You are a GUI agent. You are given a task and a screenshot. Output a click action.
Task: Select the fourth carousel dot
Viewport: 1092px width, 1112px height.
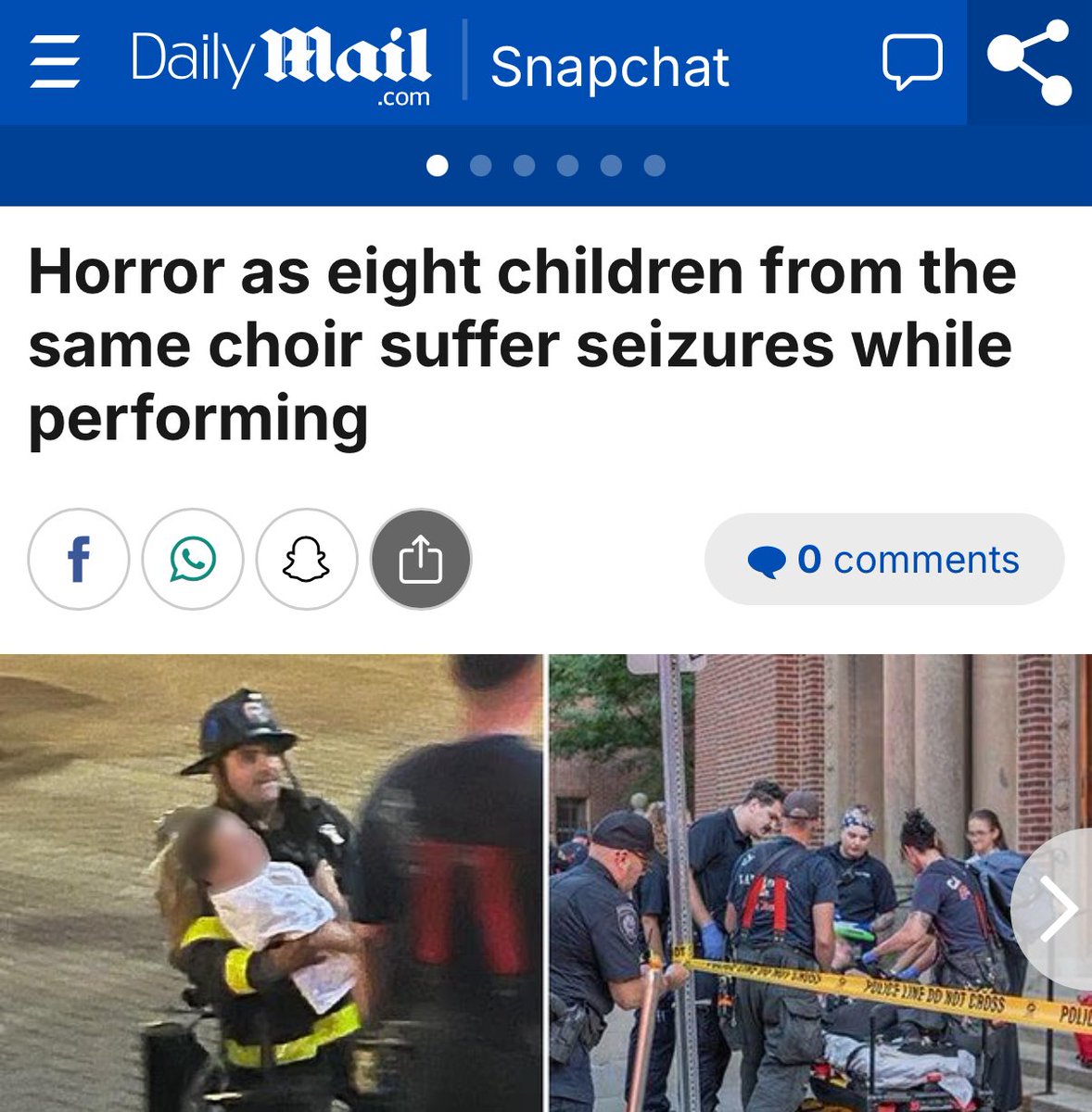click(x=567, y=166)
